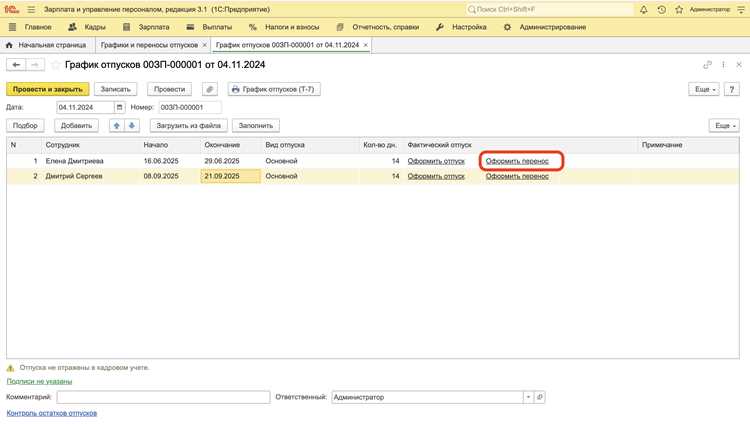Screen dimensions: 750x424
Task: Open the service menu icon at top right
Action: pos(741,10)
